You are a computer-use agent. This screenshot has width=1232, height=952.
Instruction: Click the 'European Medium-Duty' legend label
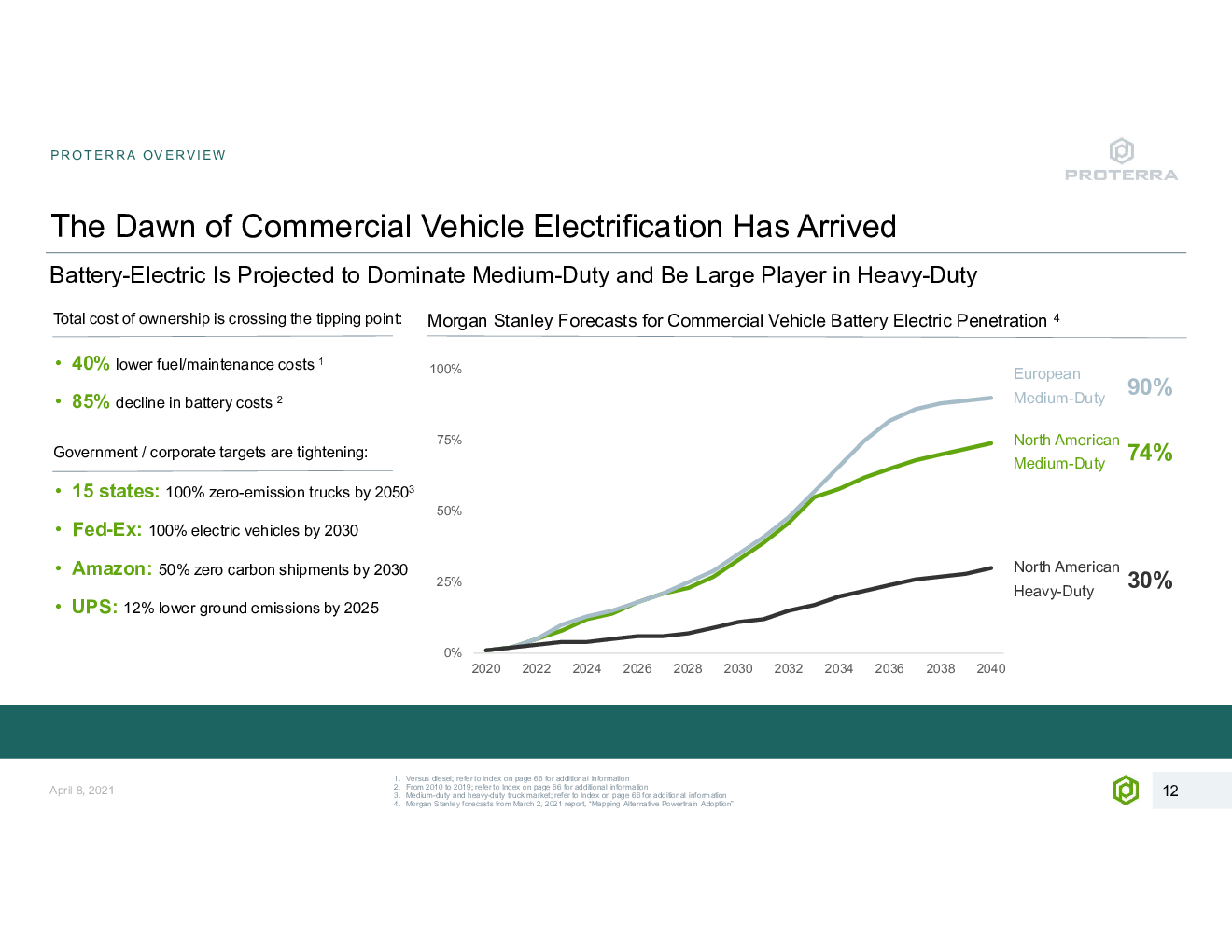click(x=1059, y=385)
